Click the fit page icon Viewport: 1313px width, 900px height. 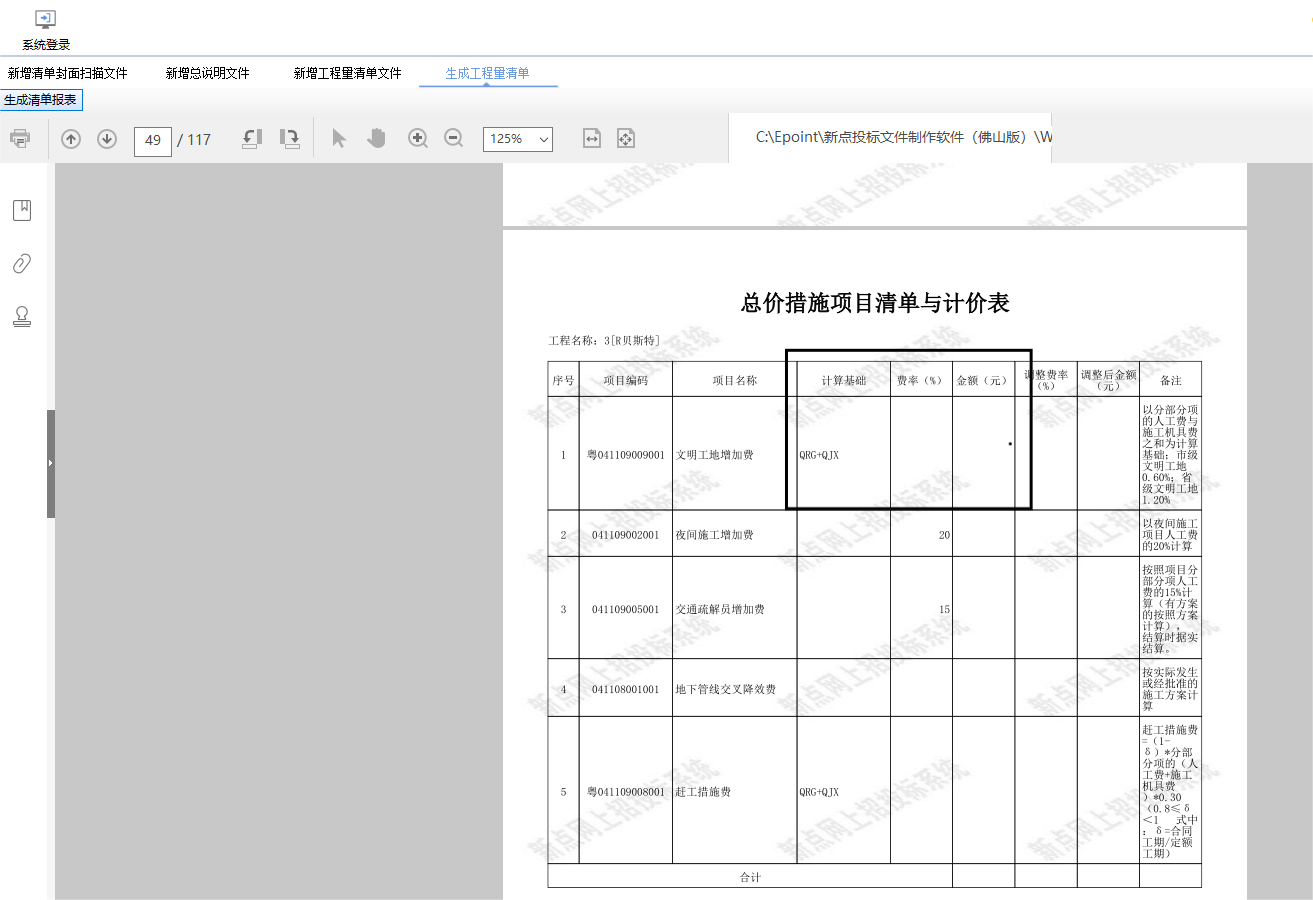pos(626,139)
